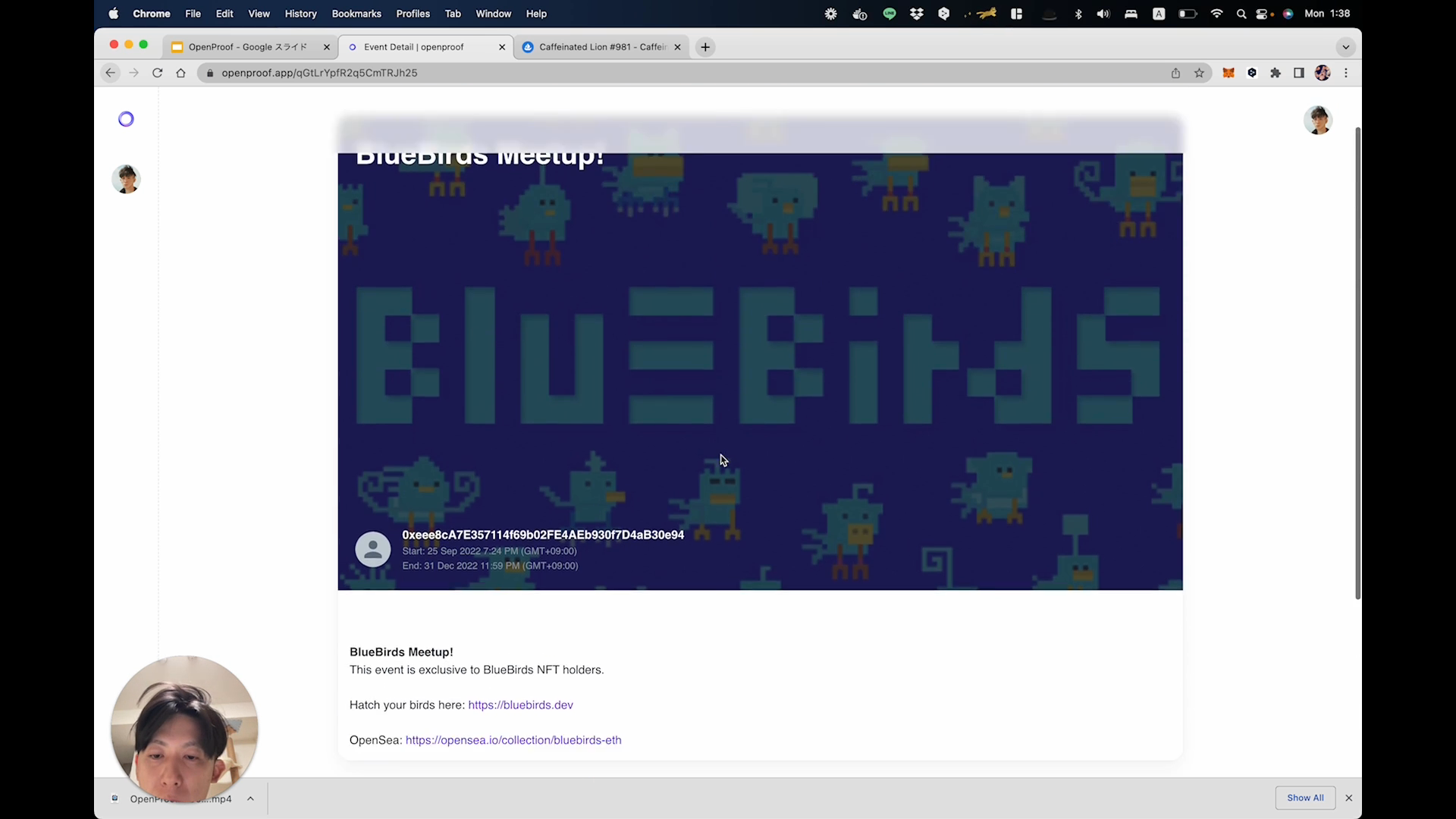Reload the page with refresh icon
Viewport: 1456px width, 819px height.
158,73
